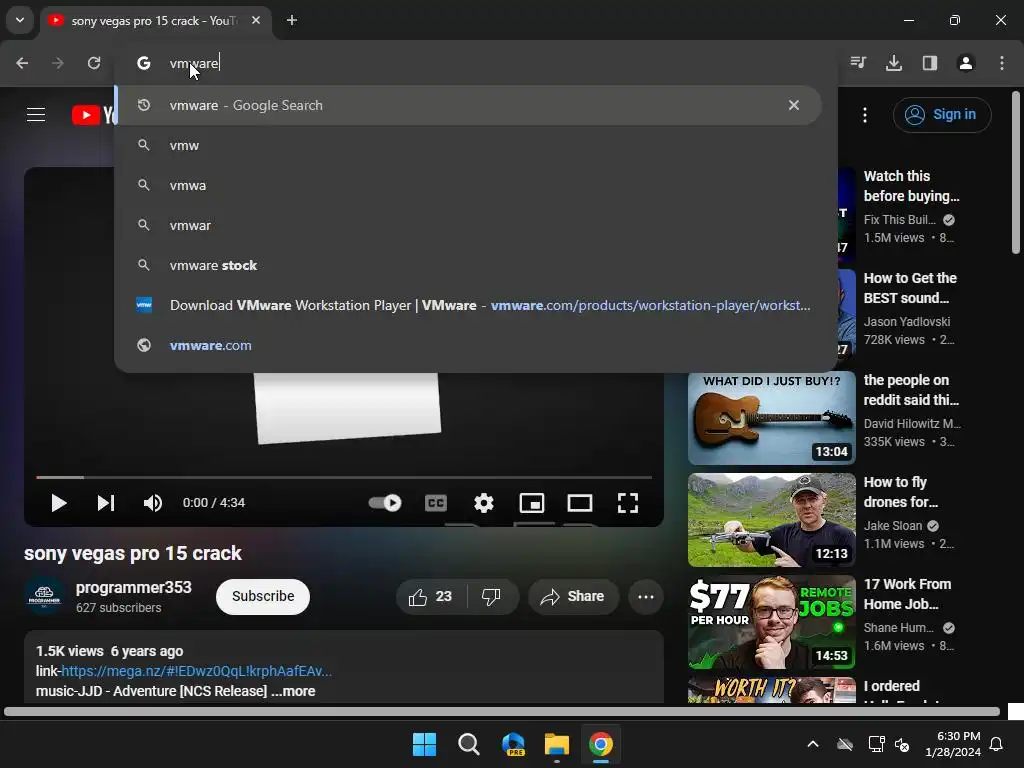
Task: Click the video progress bar
Action: click(344, 477)
